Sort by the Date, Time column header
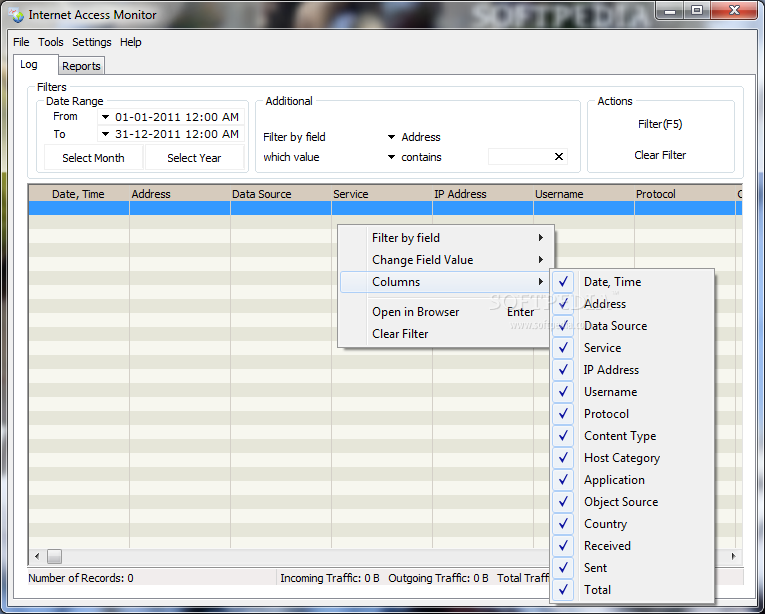 click(79, 194)
